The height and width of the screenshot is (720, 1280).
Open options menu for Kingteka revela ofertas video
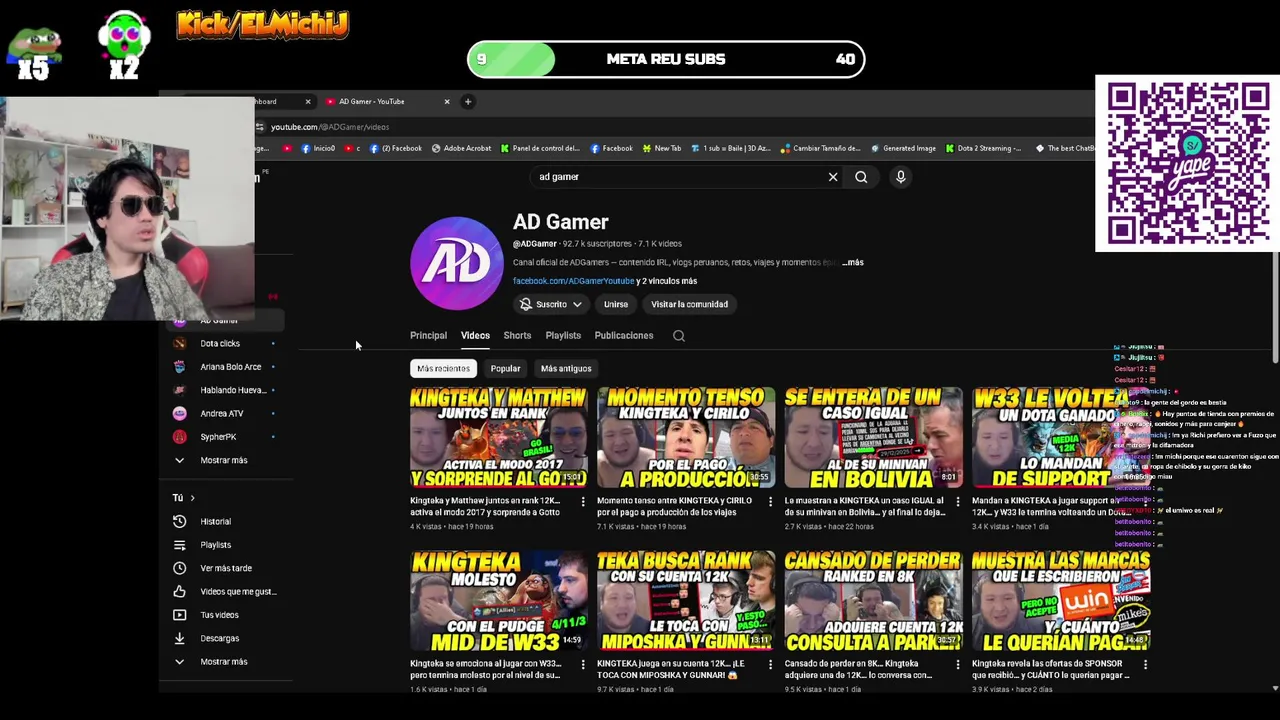pyautogui.click(x=1145, y=664)
